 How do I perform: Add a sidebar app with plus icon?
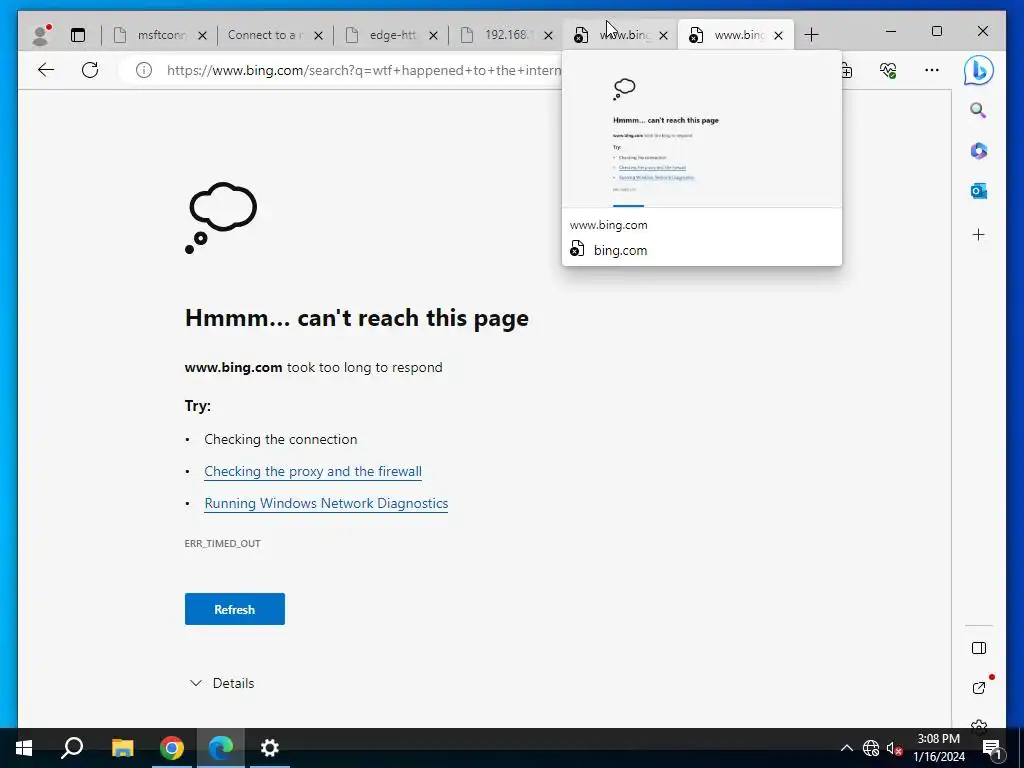point(978,234)
